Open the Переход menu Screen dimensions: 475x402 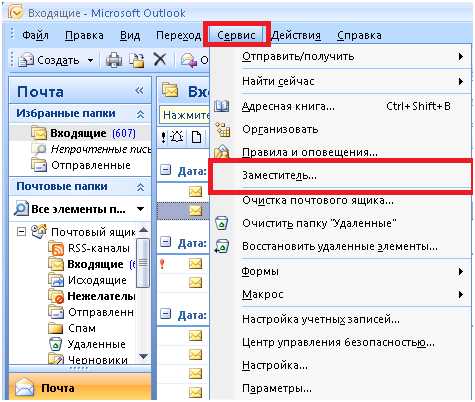[x=178, y=35]
